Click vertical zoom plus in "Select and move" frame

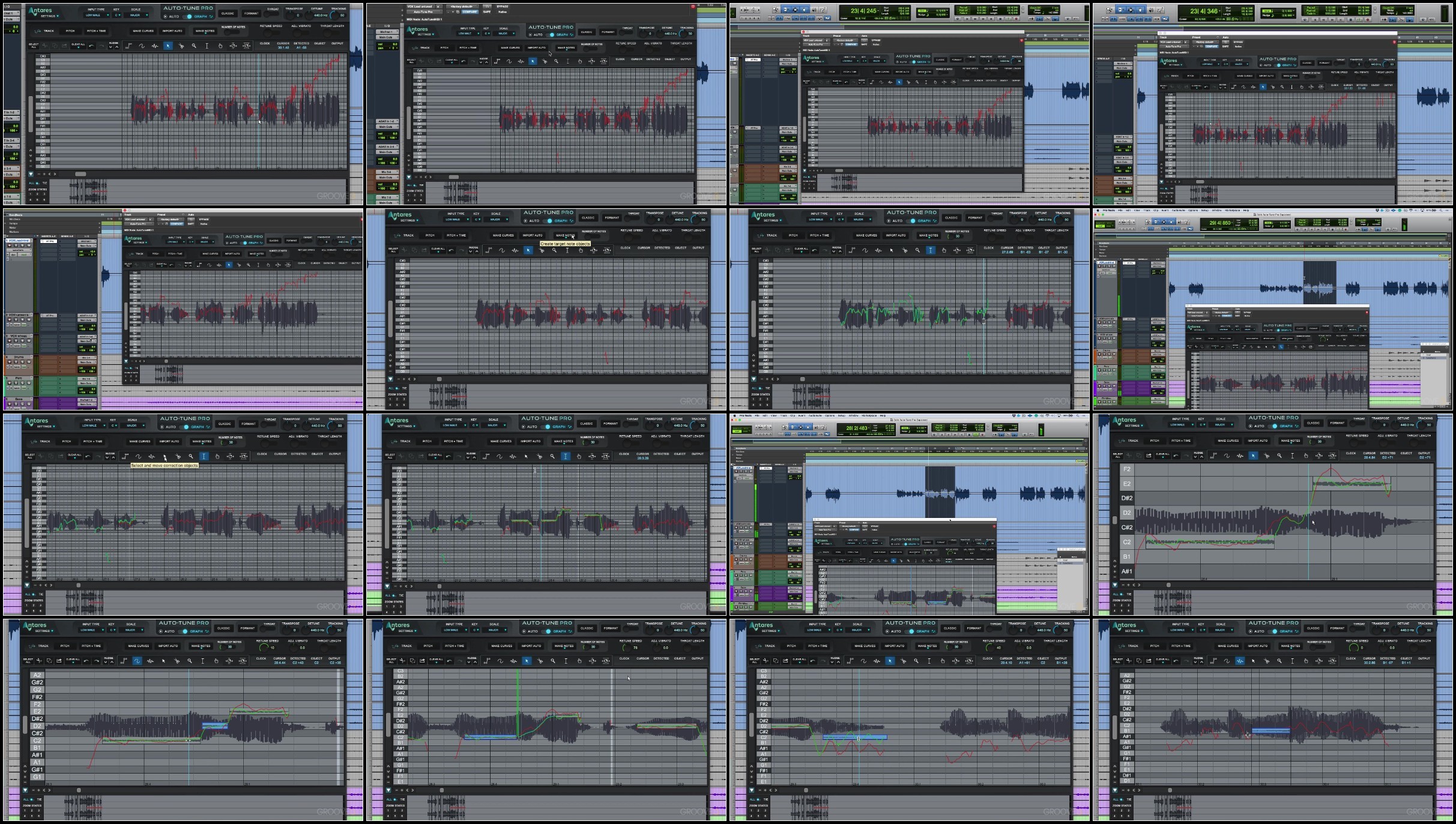click(27, 572)
